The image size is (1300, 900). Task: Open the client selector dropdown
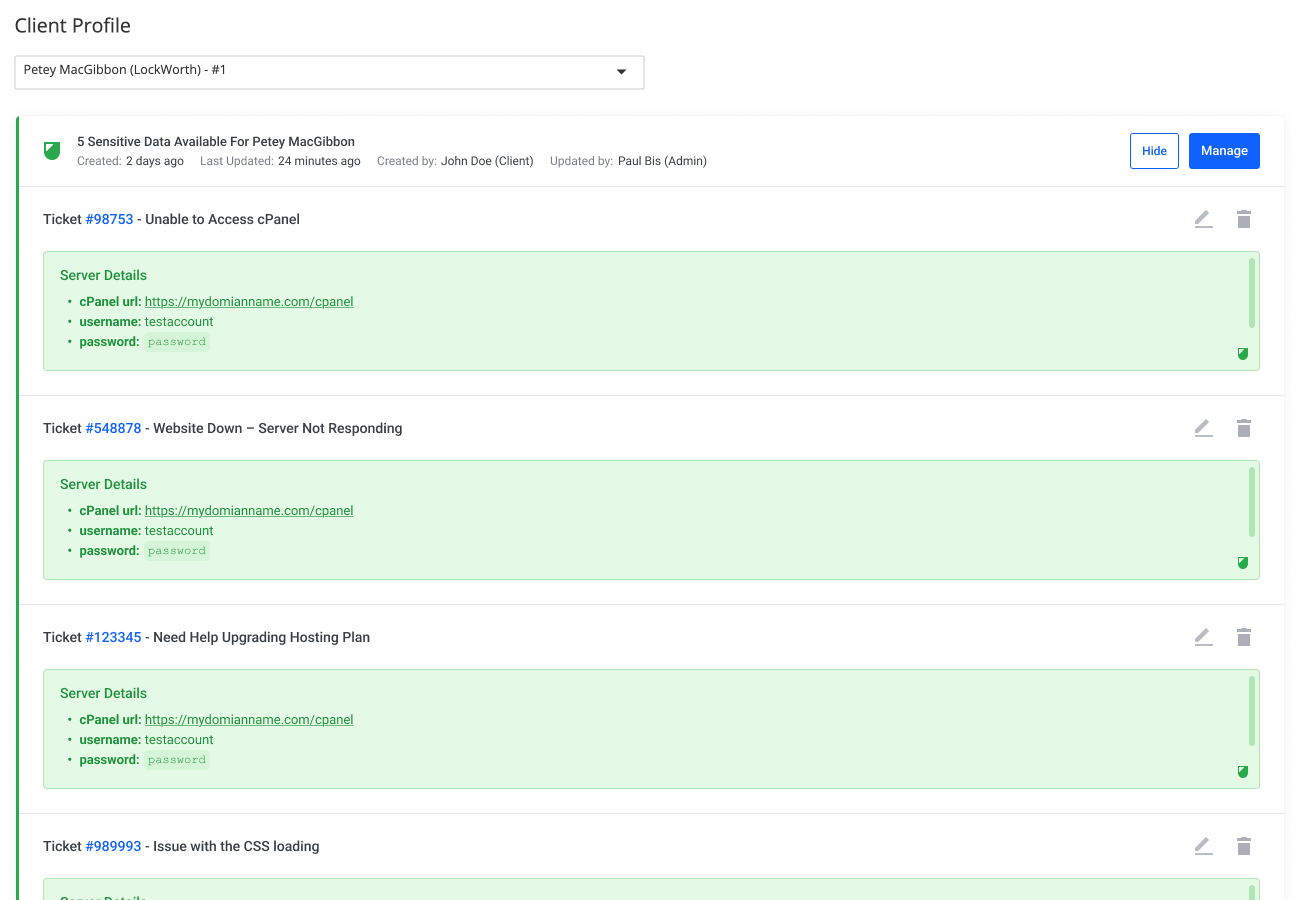point(329,72)
